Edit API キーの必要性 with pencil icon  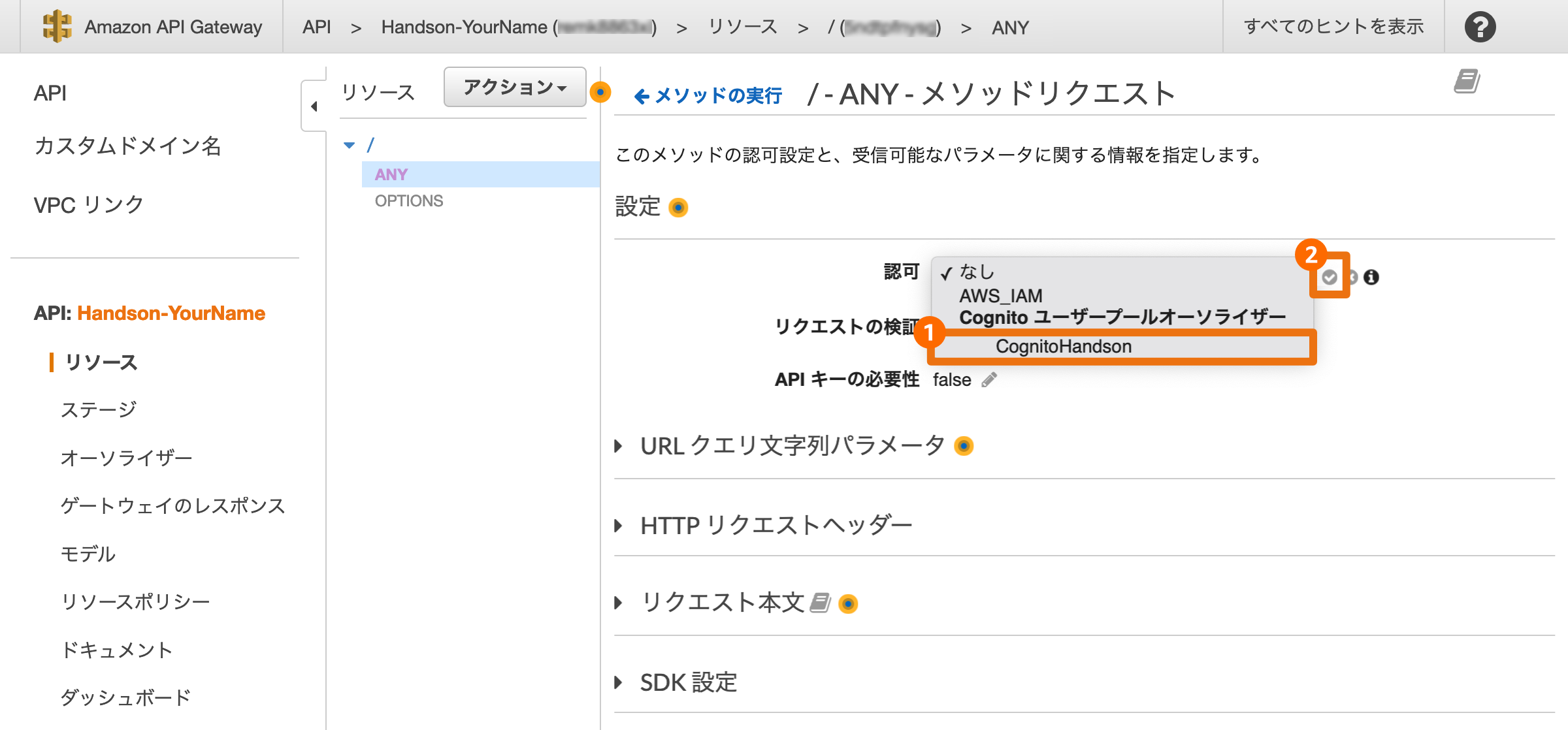989,379
